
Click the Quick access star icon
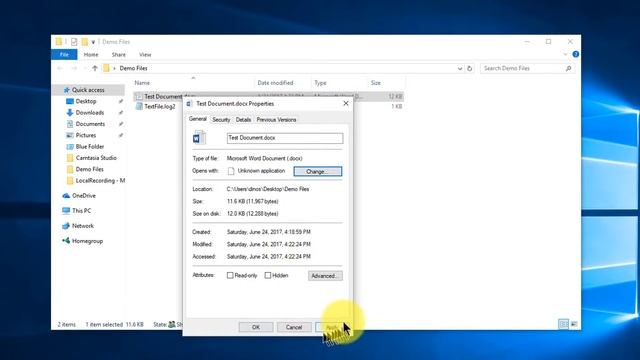pos(67,90)
